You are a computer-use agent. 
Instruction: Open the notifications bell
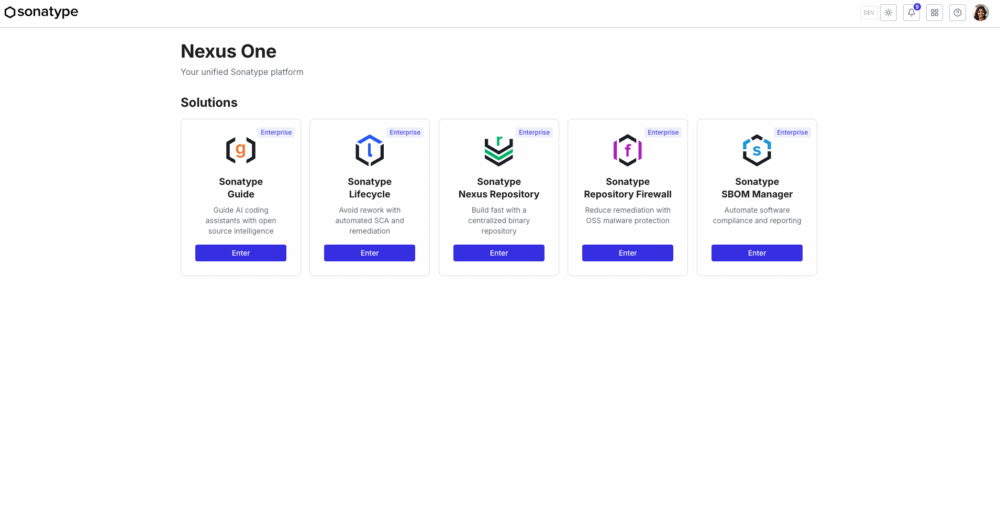click(x=911, y=13)
